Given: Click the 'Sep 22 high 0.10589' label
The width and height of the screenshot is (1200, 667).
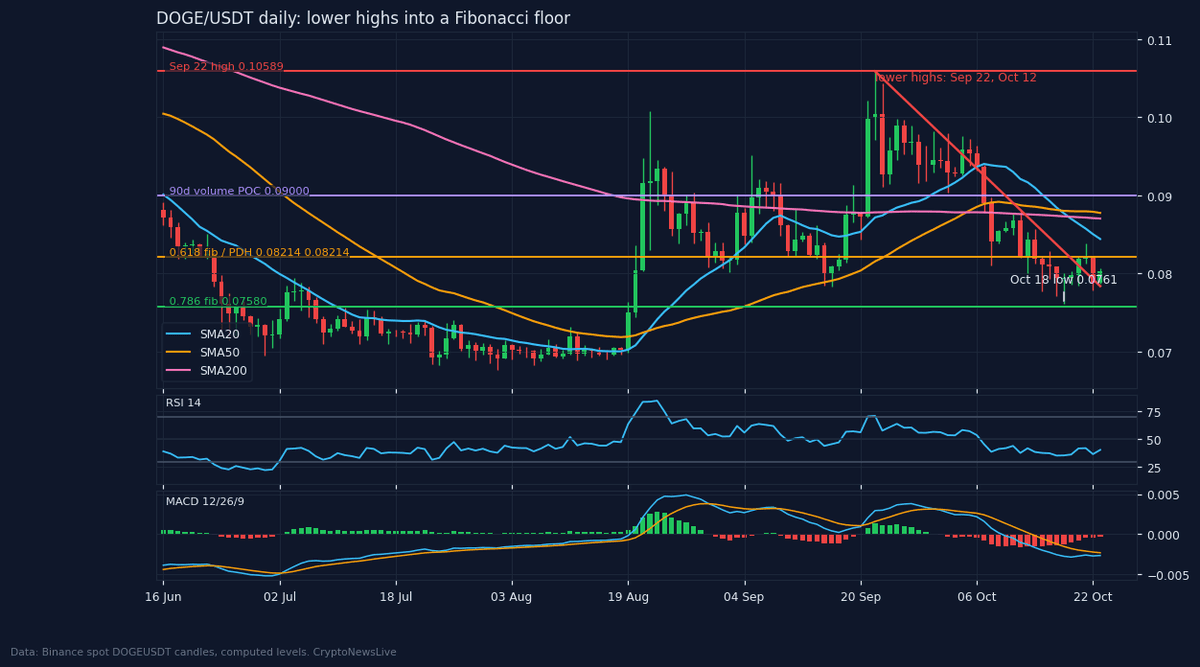Looking at the screenshot, I should tap(226, 67).
